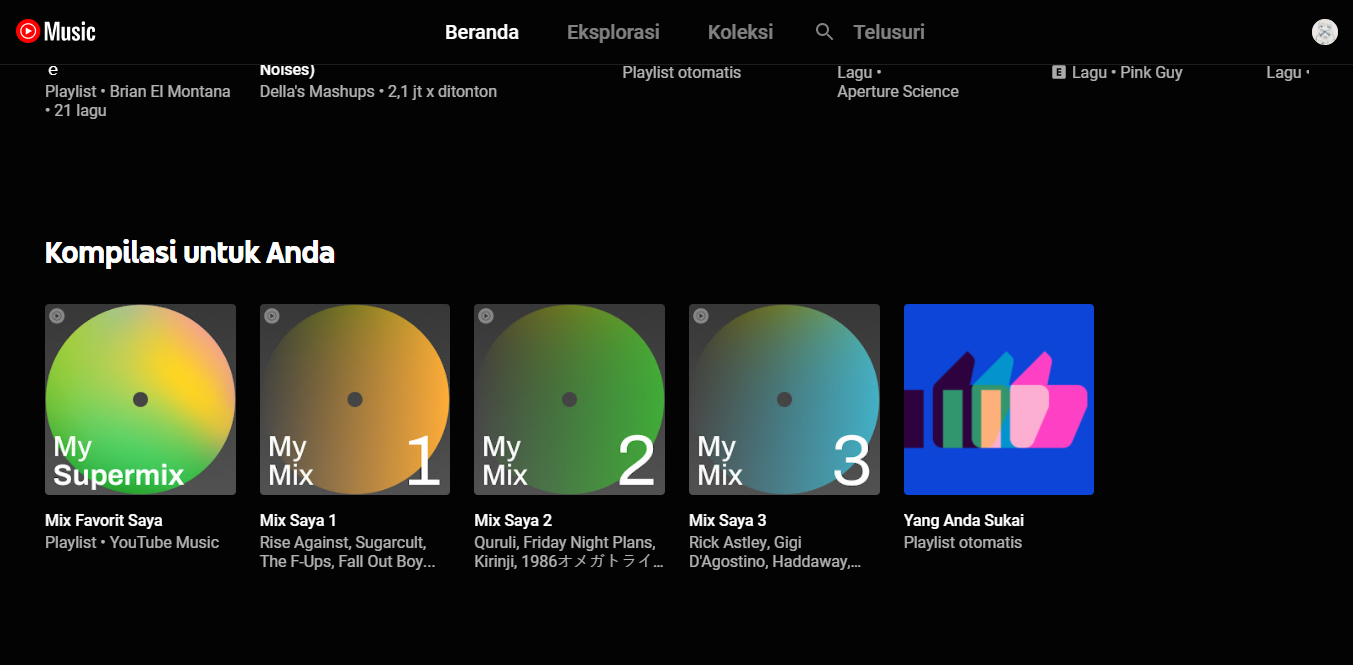
Task: Open the Mix Saya 3 title link
Action: point(727,520)
